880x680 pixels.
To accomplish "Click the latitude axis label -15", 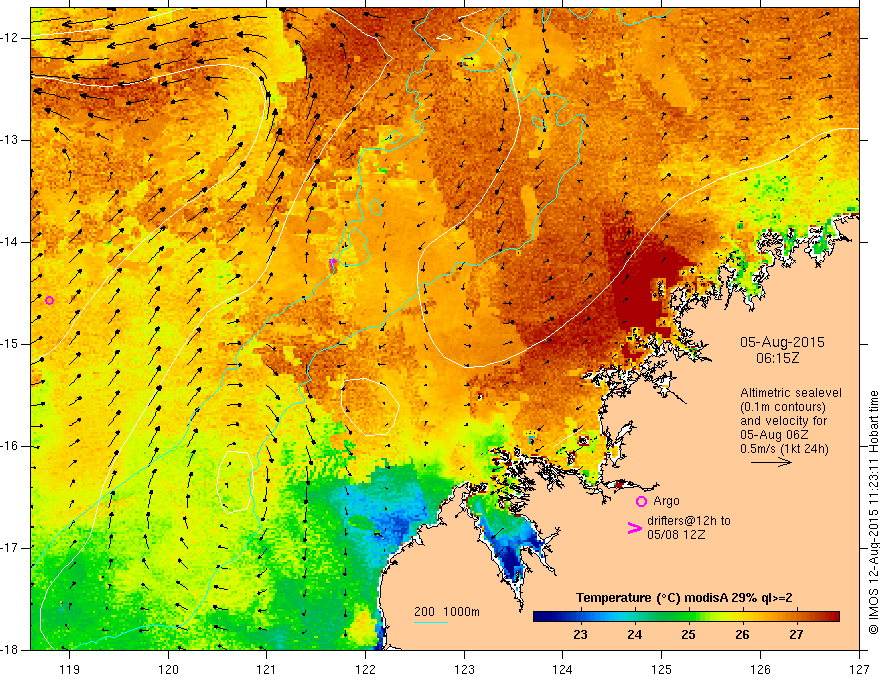I will point(10,344).
